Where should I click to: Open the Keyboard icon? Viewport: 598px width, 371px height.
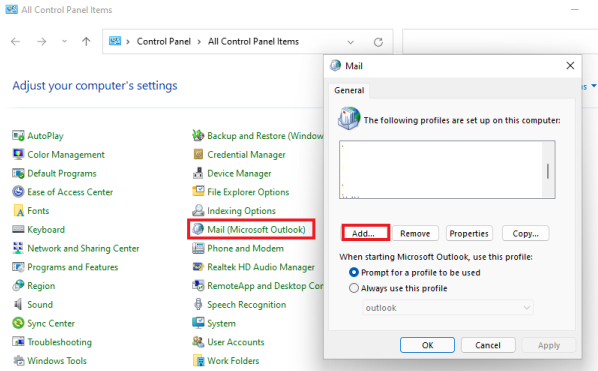[18, 229]
